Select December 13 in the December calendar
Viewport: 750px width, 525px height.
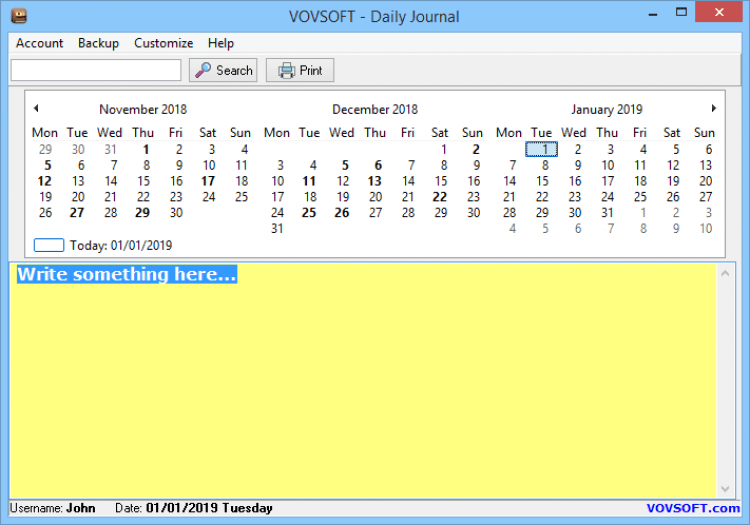(x=374, y=181)
